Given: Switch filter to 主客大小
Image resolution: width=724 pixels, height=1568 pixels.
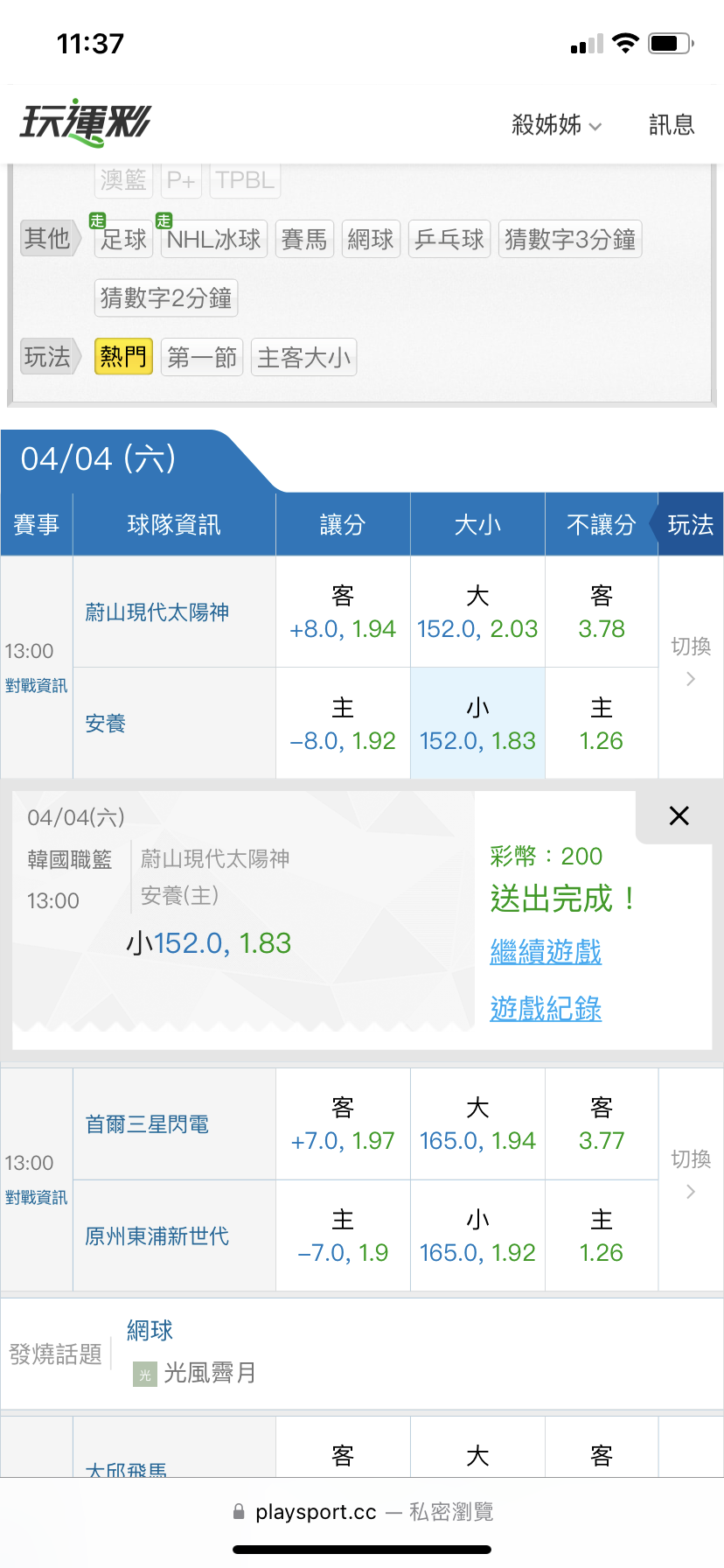Looking at the screenshot, I should tap(303, 357).
